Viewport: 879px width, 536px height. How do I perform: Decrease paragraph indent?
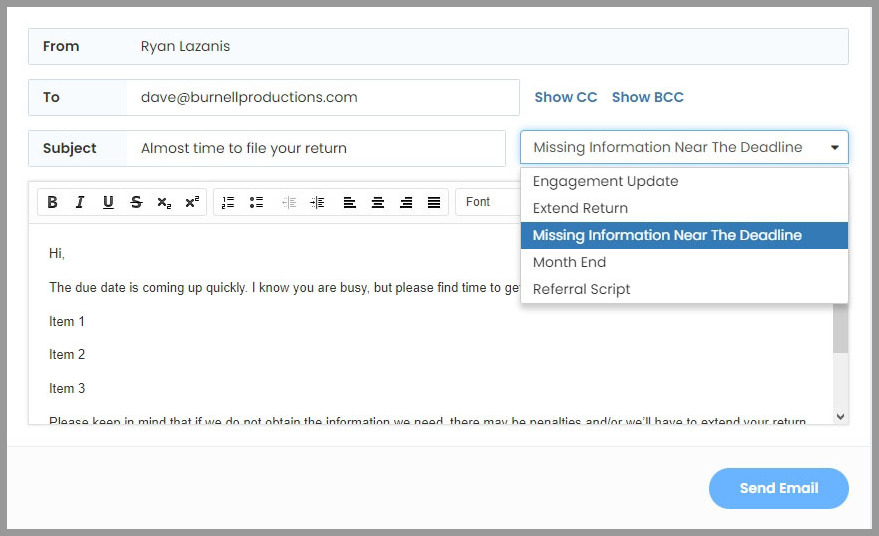[x=289, y=202]
